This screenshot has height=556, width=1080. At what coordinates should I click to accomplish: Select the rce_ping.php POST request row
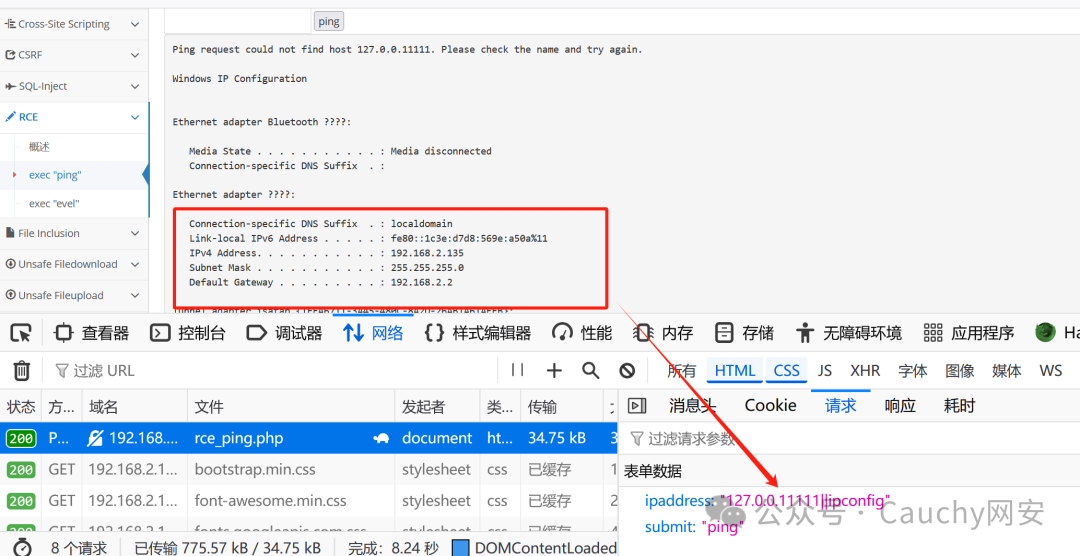[x=309, y=438]
